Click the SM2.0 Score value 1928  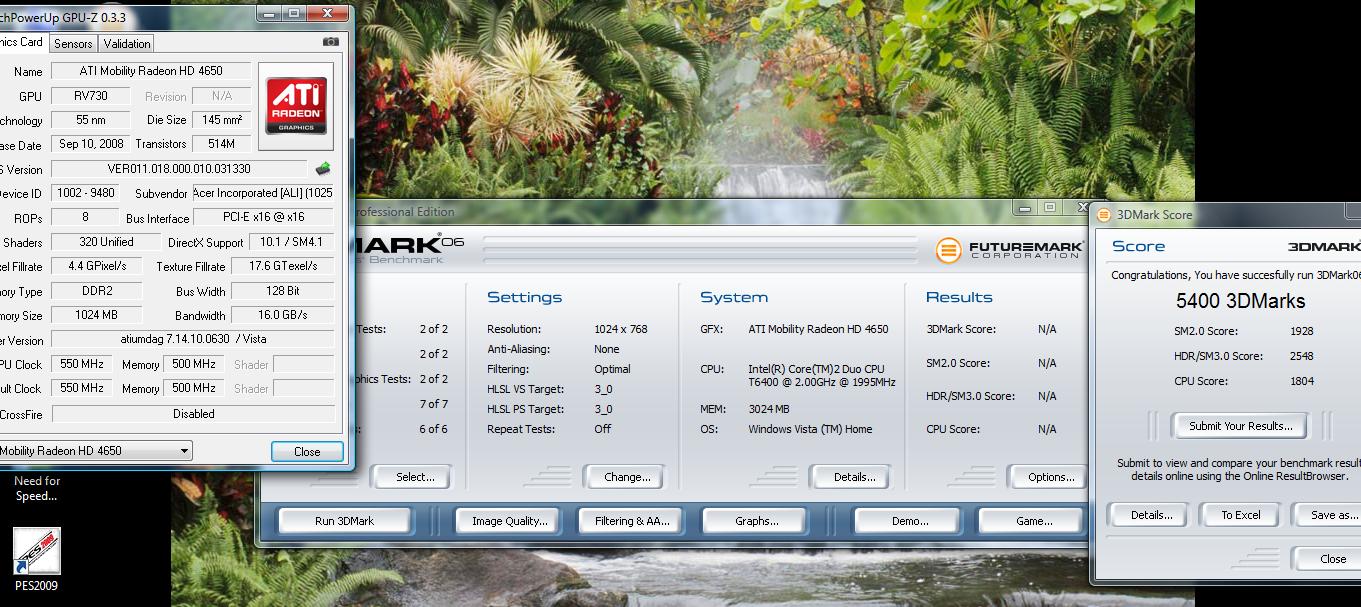pos(1301,331)
